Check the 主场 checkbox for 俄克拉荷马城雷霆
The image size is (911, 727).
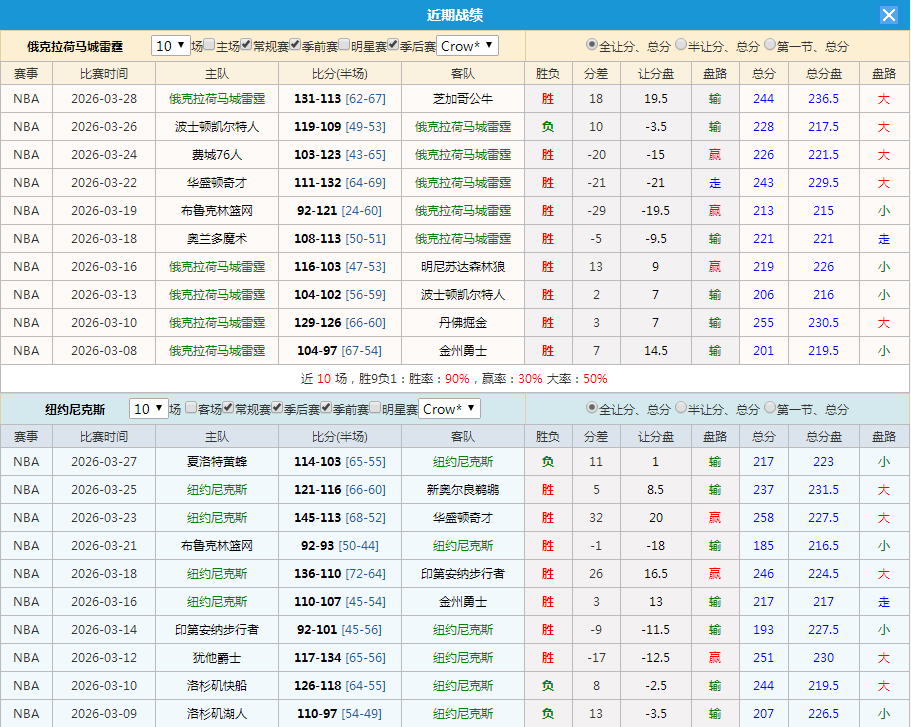tap(207, 45)
